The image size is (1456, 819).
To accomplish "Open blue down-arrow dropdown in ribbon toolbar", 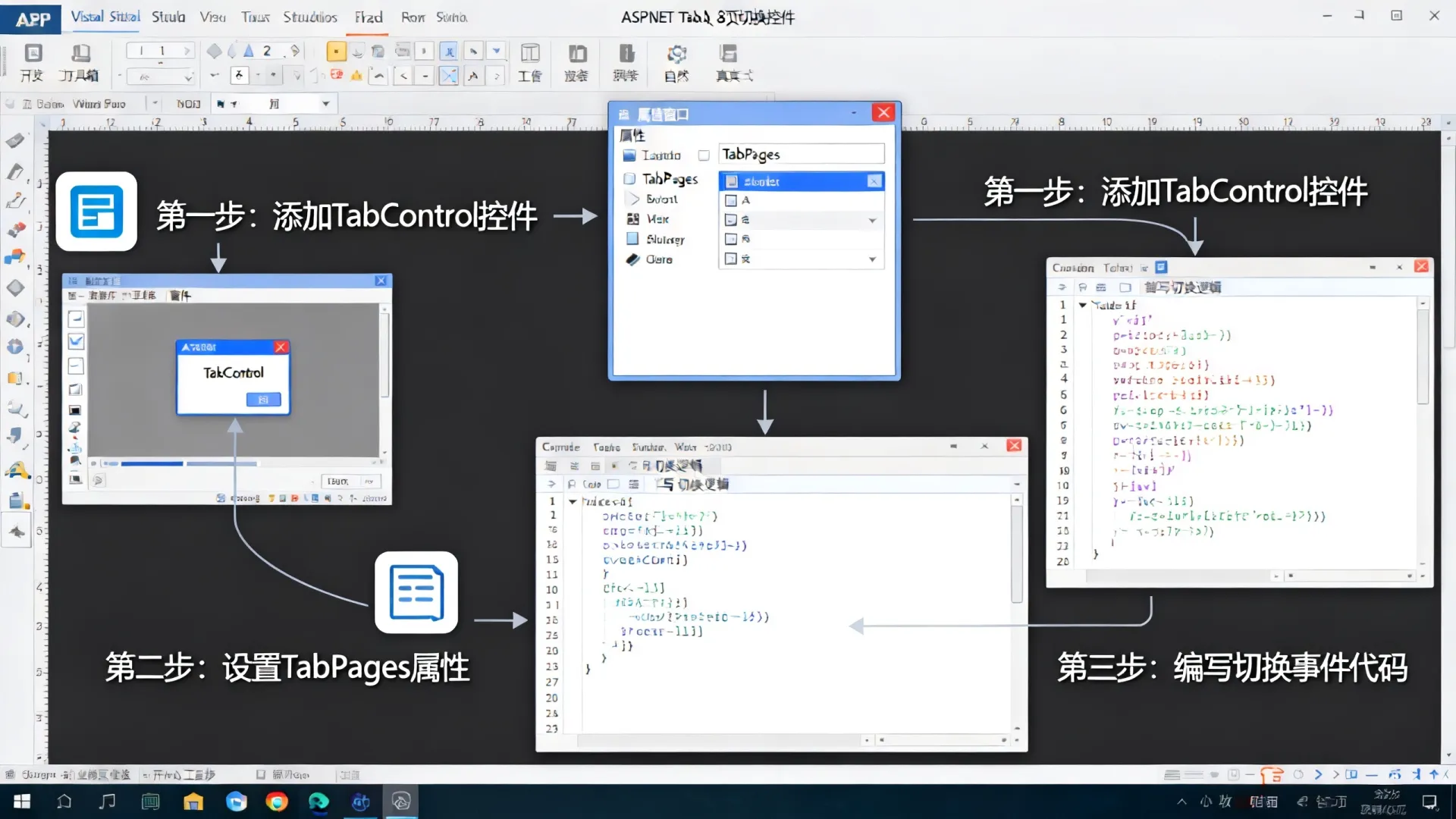I will tap(496, 52).
